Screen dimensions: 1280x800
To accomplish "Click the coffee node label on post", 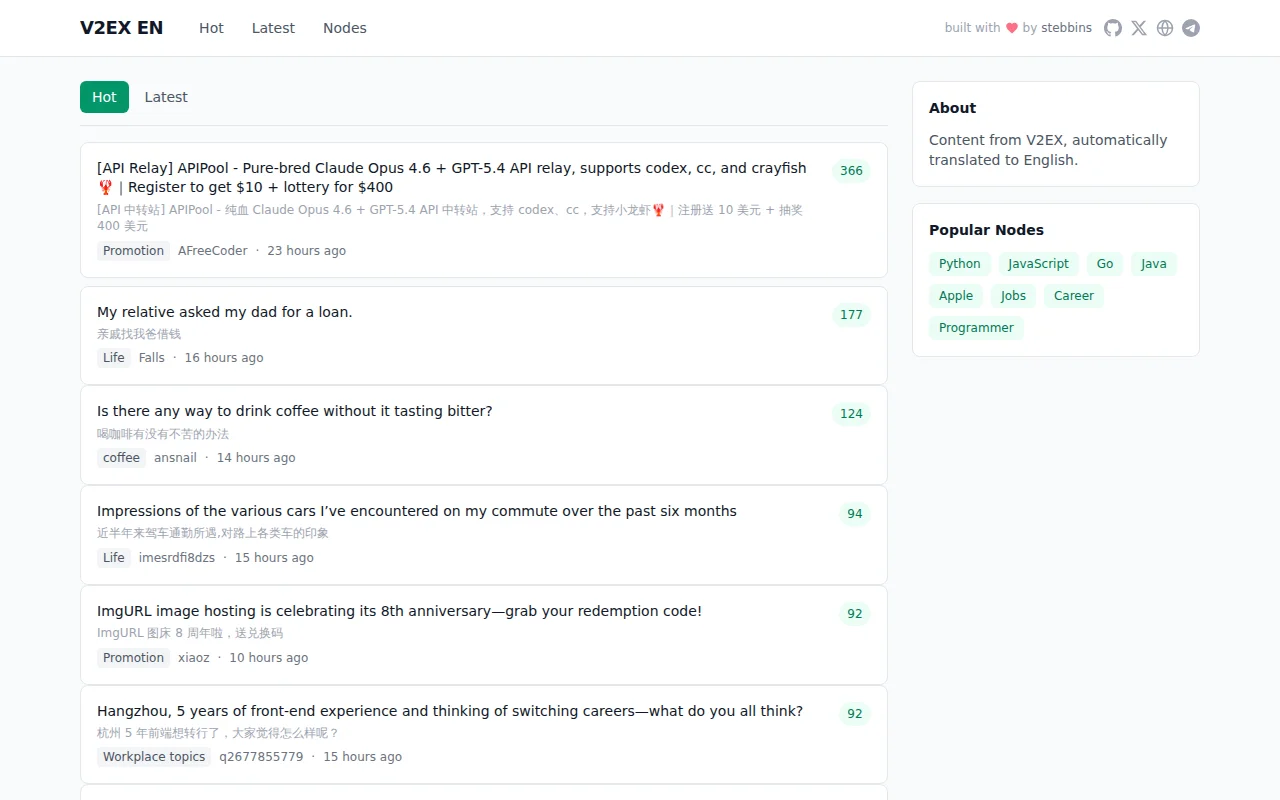I will pos(121,458).
